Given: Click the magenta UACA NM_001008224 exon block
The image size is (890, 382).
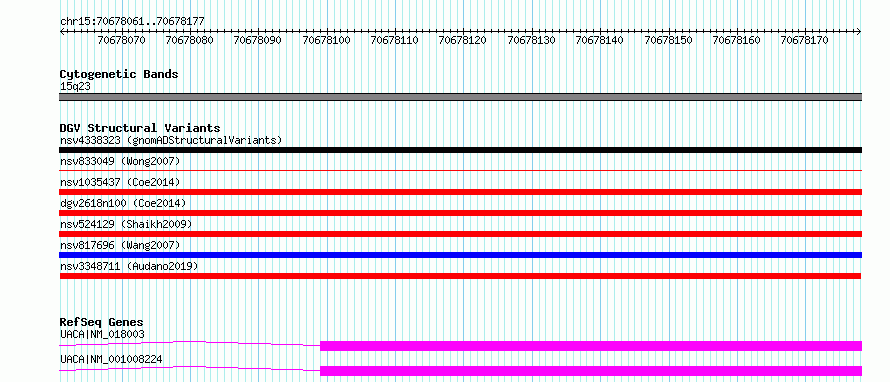Looking at the screenshot, I should (x=591, y=371).
